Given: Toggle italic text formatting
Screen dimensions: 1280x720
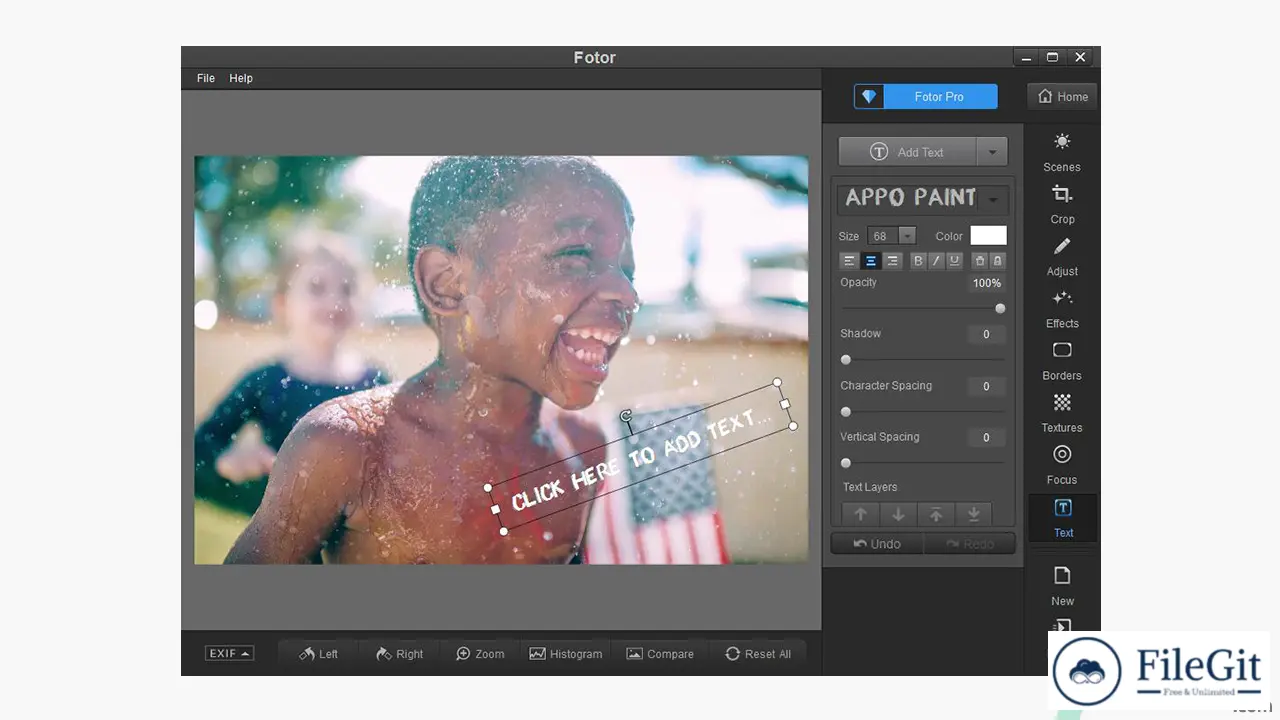Looking at the screenshot, I should (x=936, y=261).
